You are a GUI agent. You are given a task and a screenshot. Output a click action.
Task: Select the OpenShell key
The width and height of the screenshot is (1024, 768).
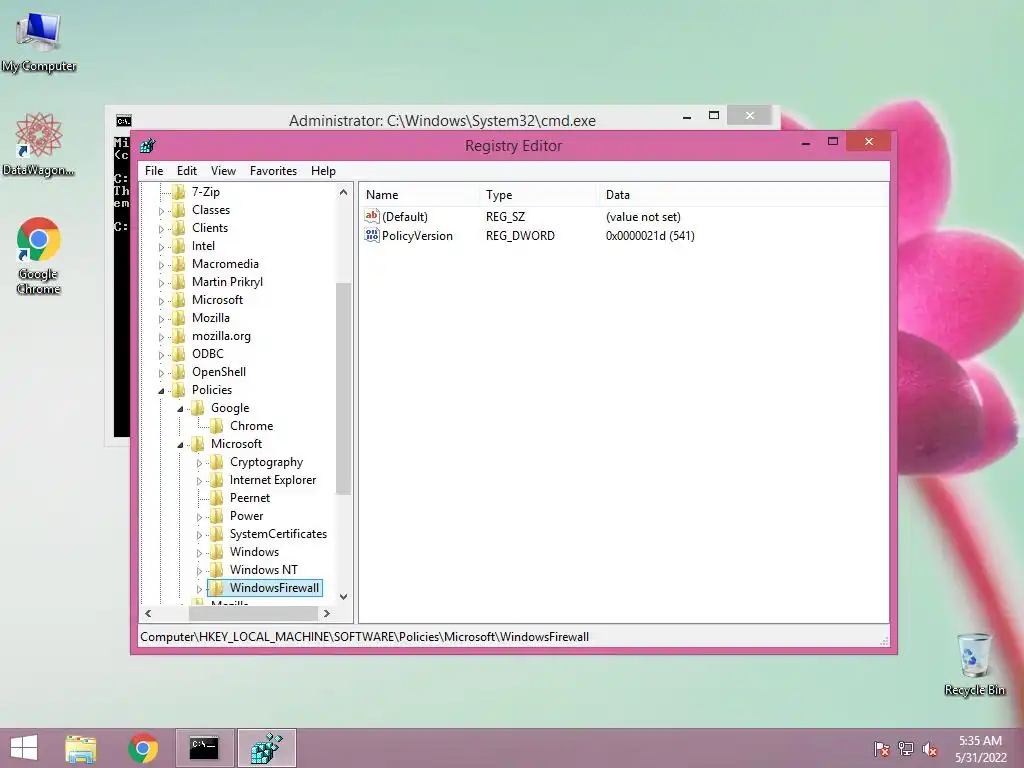(x=219, y=372)
